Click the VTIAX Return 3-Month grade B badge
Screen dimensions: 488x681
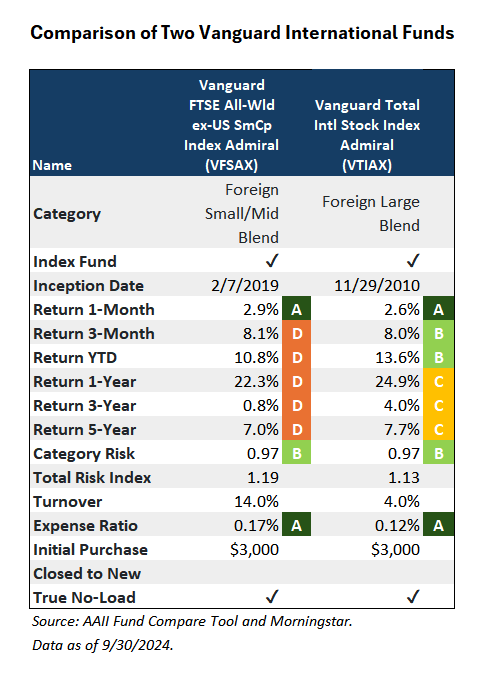tap(439, 333)
